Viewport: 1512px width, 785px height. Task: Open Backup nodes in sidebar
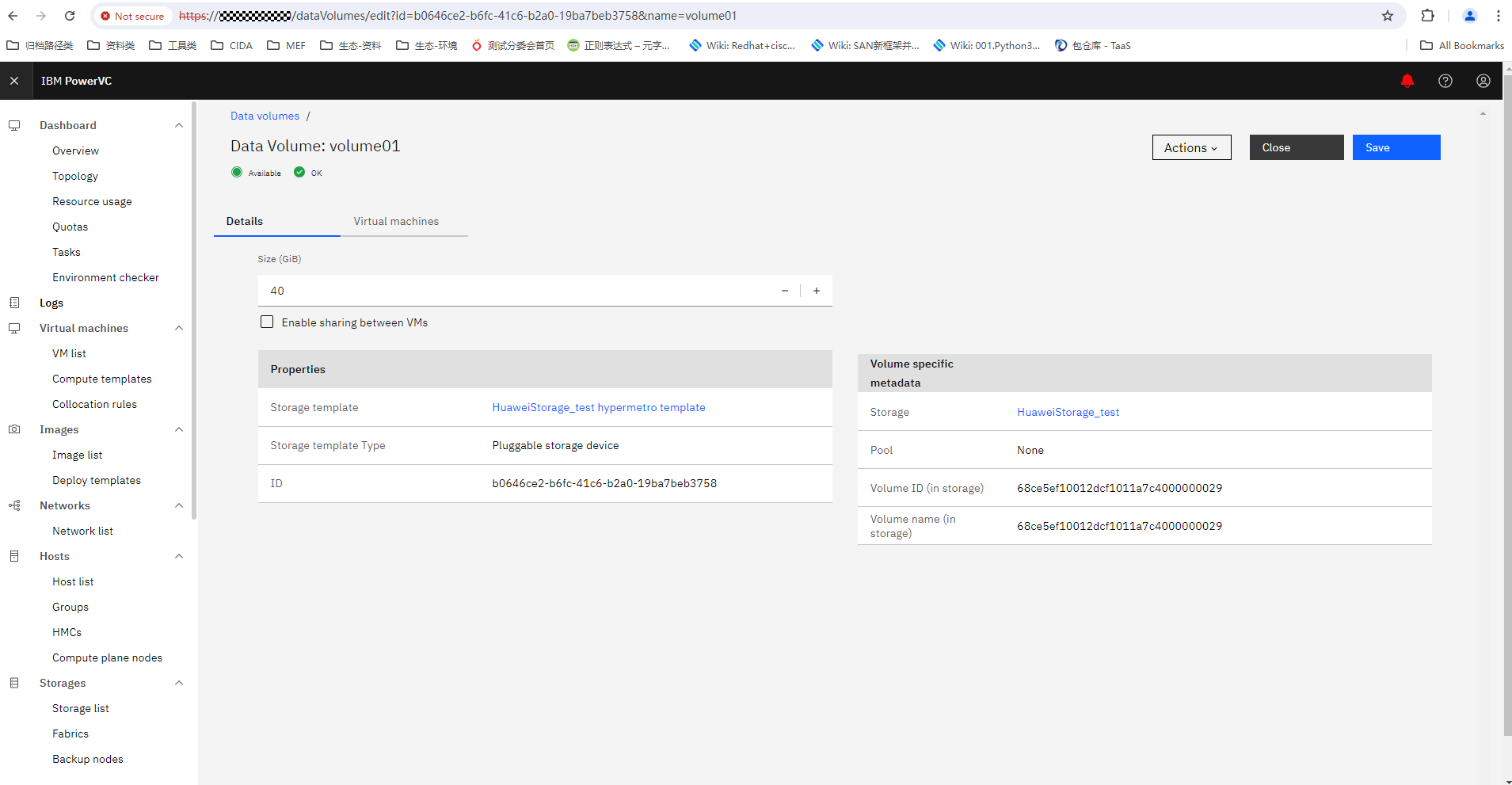[87, 759]
